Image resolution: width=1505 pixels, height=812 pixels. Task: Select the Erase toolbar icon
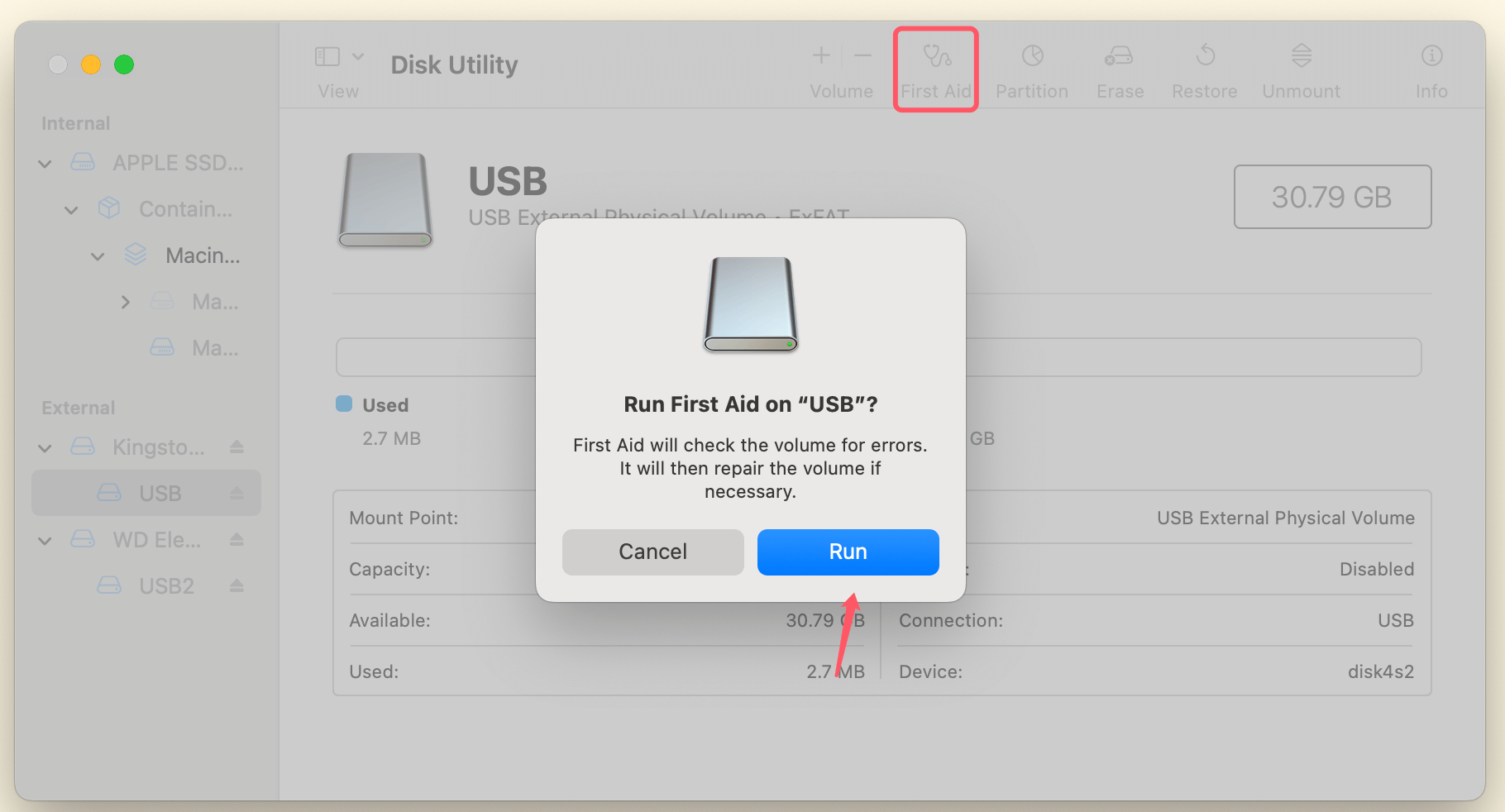[x=1119, y=69]
